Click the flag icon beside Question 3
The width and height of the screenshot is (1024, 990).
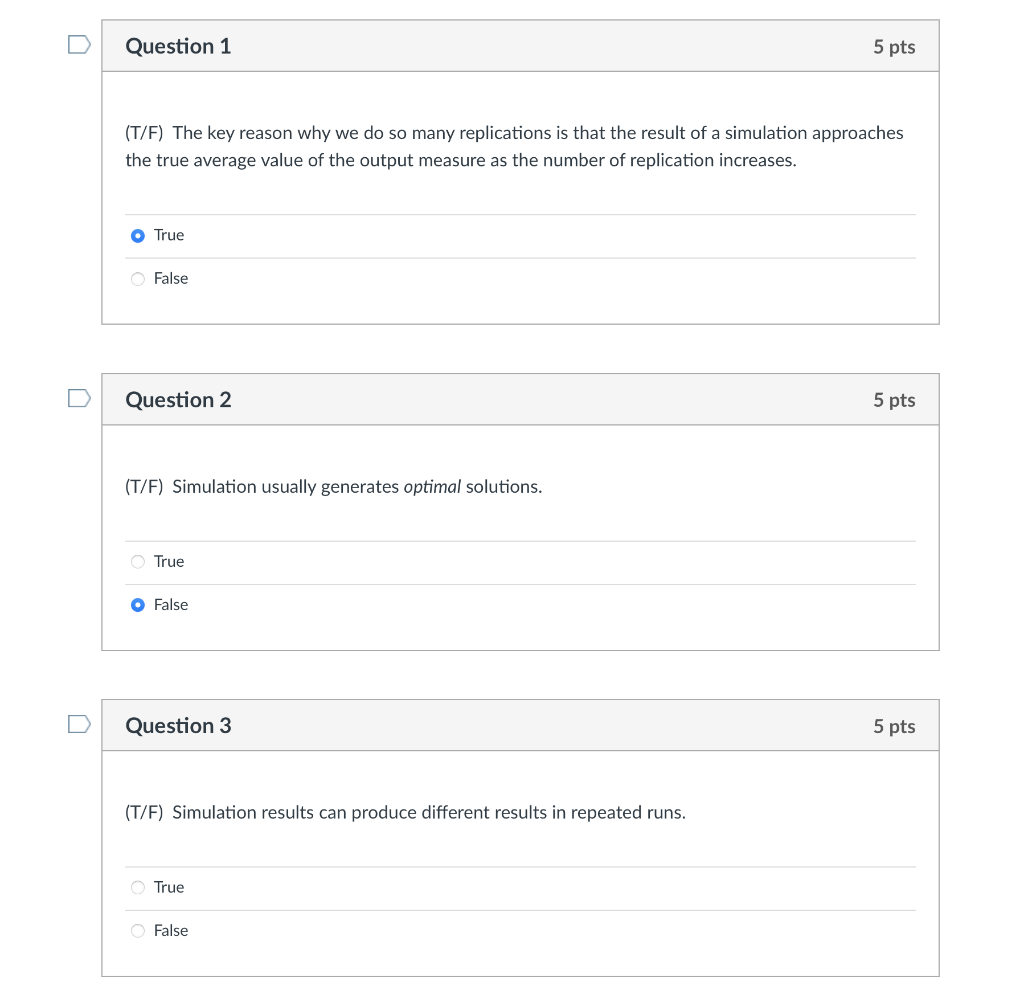click(x=78, y=723)
